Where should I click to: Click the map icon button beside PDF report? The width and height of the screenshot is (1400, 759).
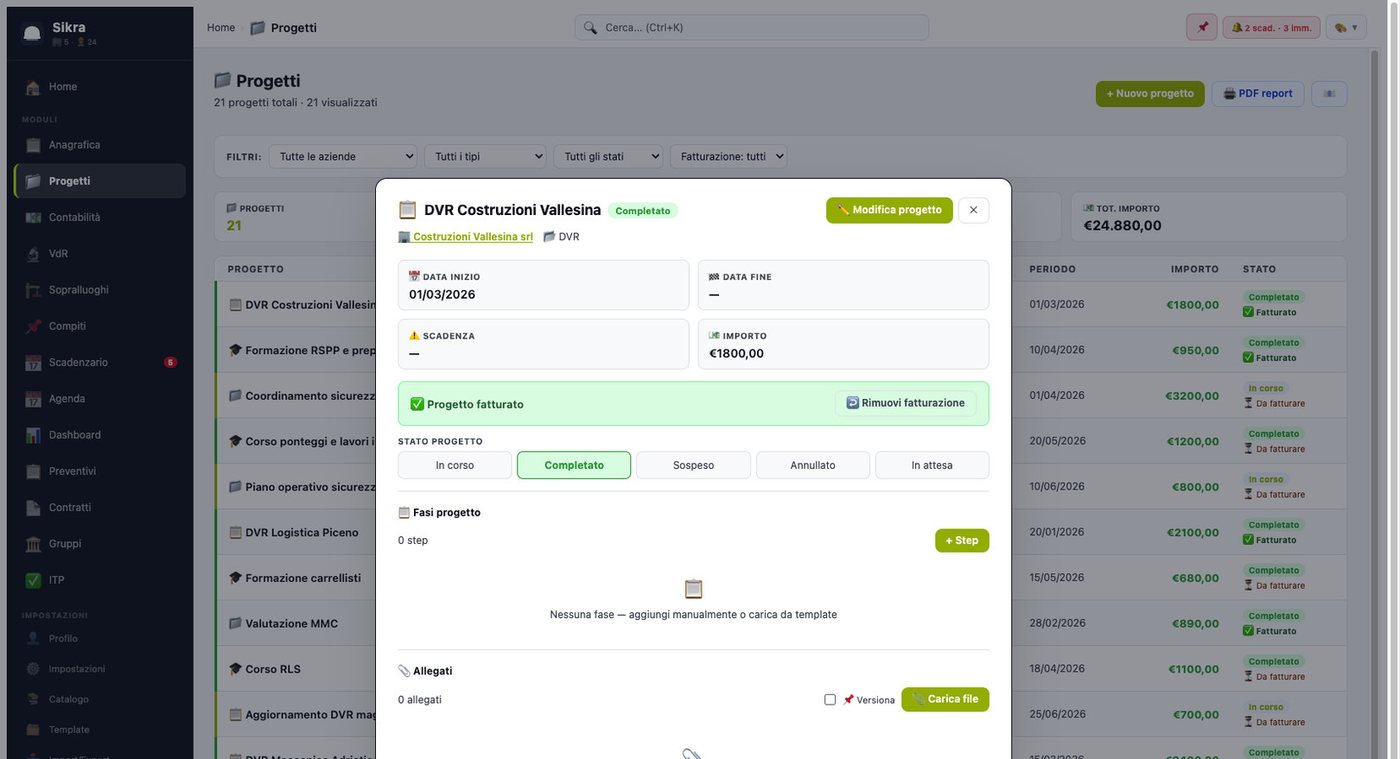(1329, 94)
